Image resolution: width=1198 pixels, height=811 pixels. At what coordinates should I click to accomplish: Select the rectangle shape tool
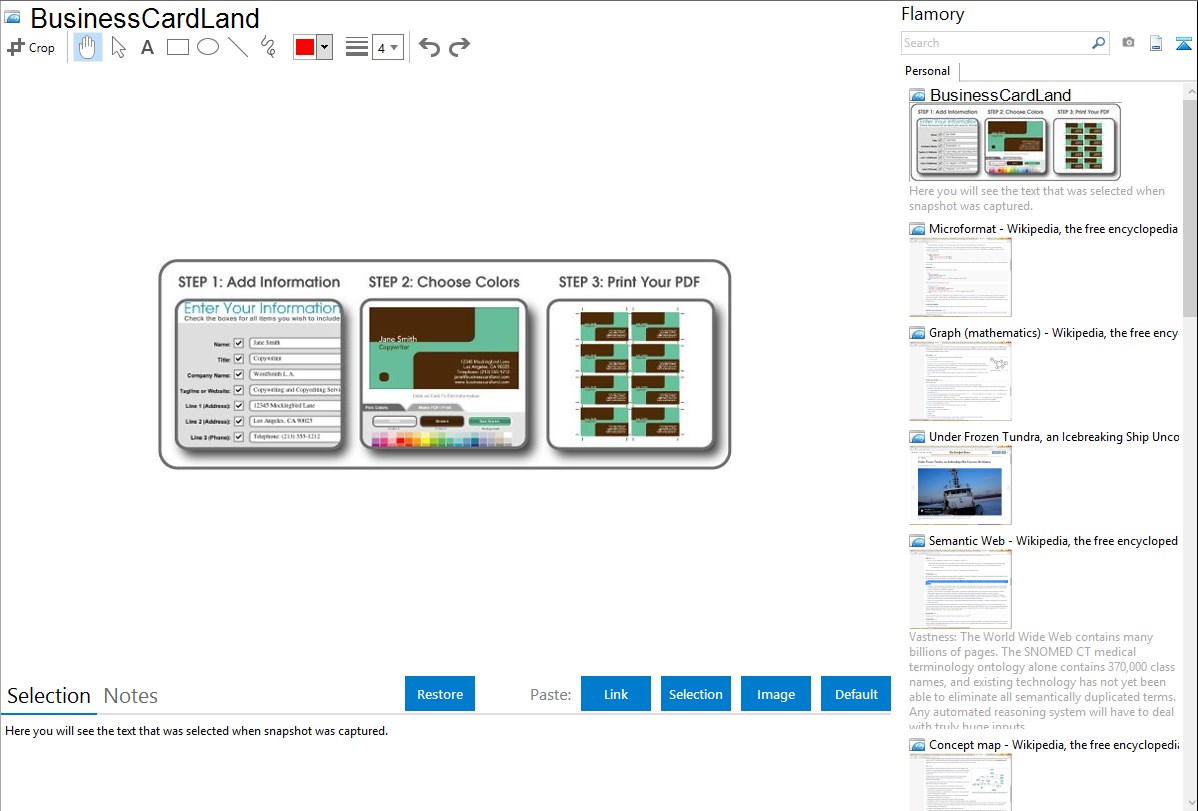(x=177, y=47)
